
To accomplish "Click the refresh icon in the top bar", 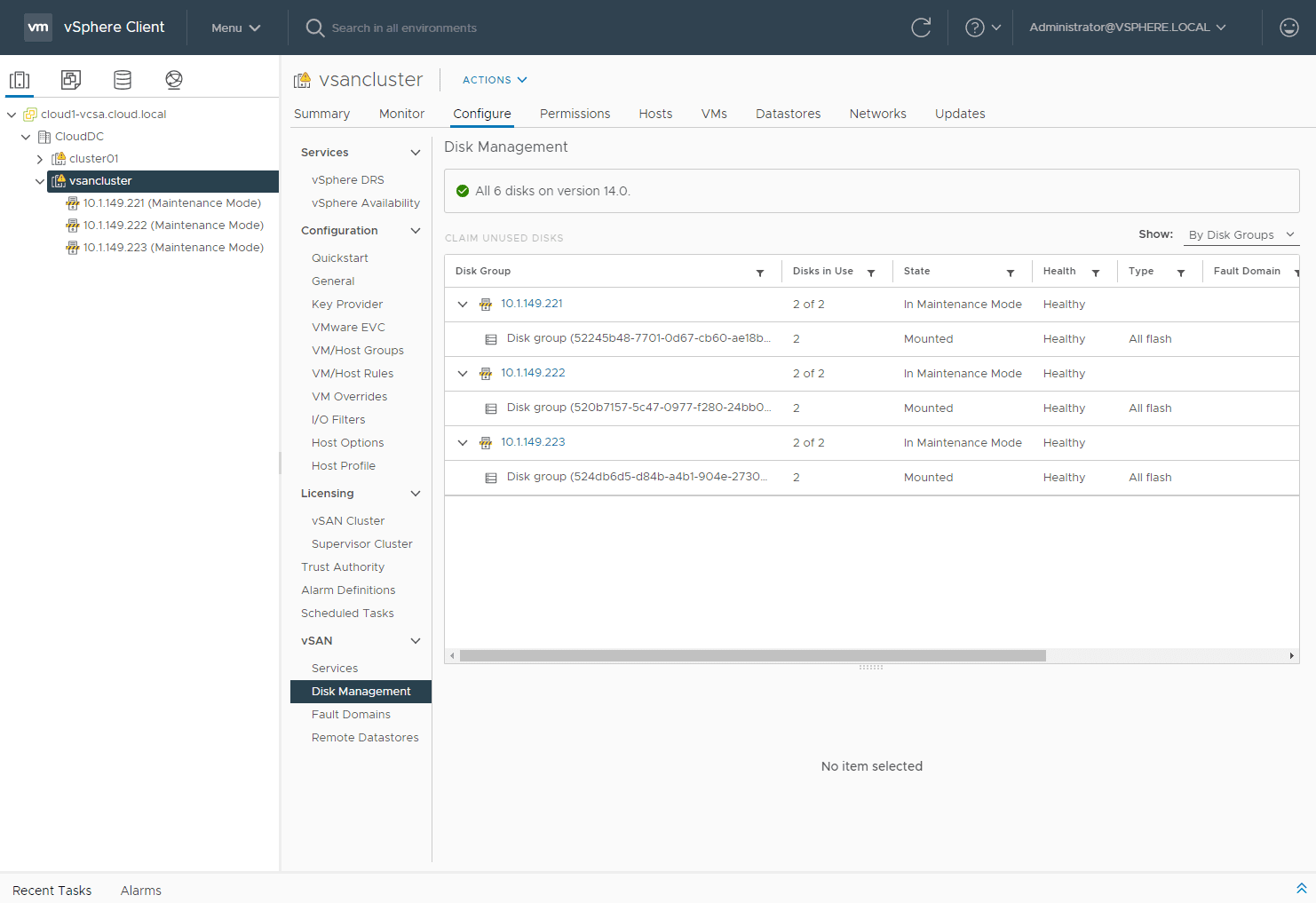I will pos(921,27).
